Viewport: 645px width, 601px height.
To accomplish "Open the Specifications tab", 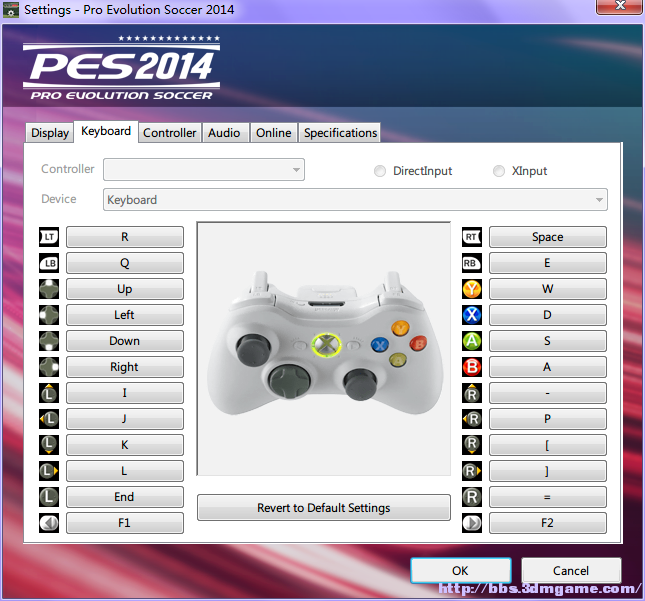I will [340, 133].
